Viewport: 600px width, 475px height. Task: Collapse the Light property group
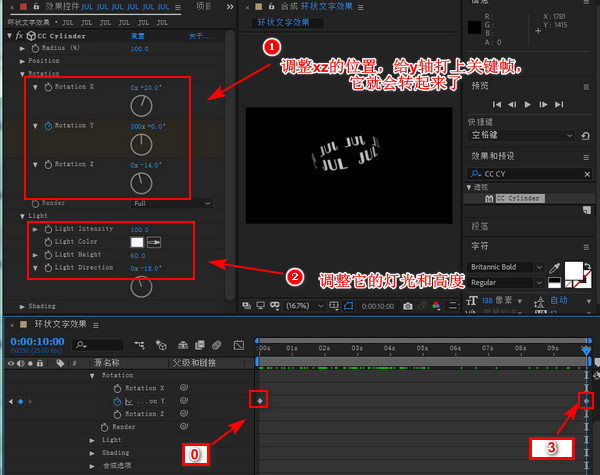click(22, 216)
